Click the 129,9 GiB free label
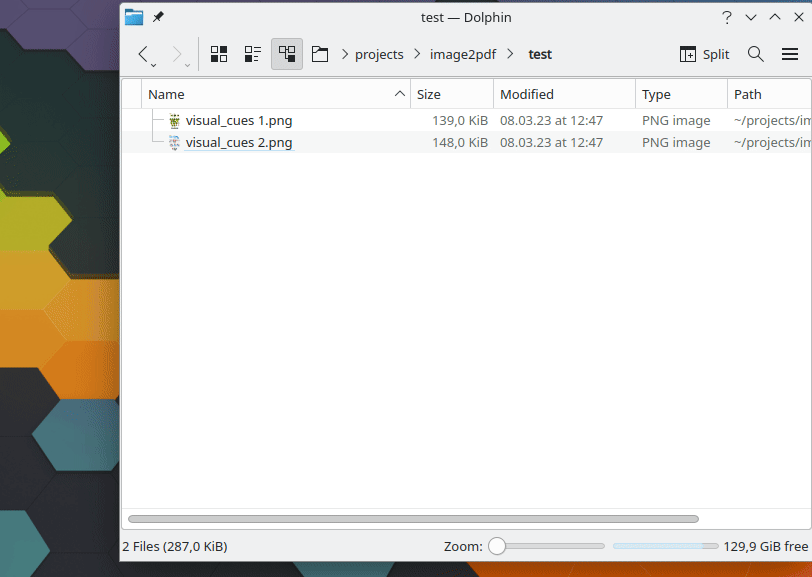This screenshot has width=812, height=577. (765, 546)
